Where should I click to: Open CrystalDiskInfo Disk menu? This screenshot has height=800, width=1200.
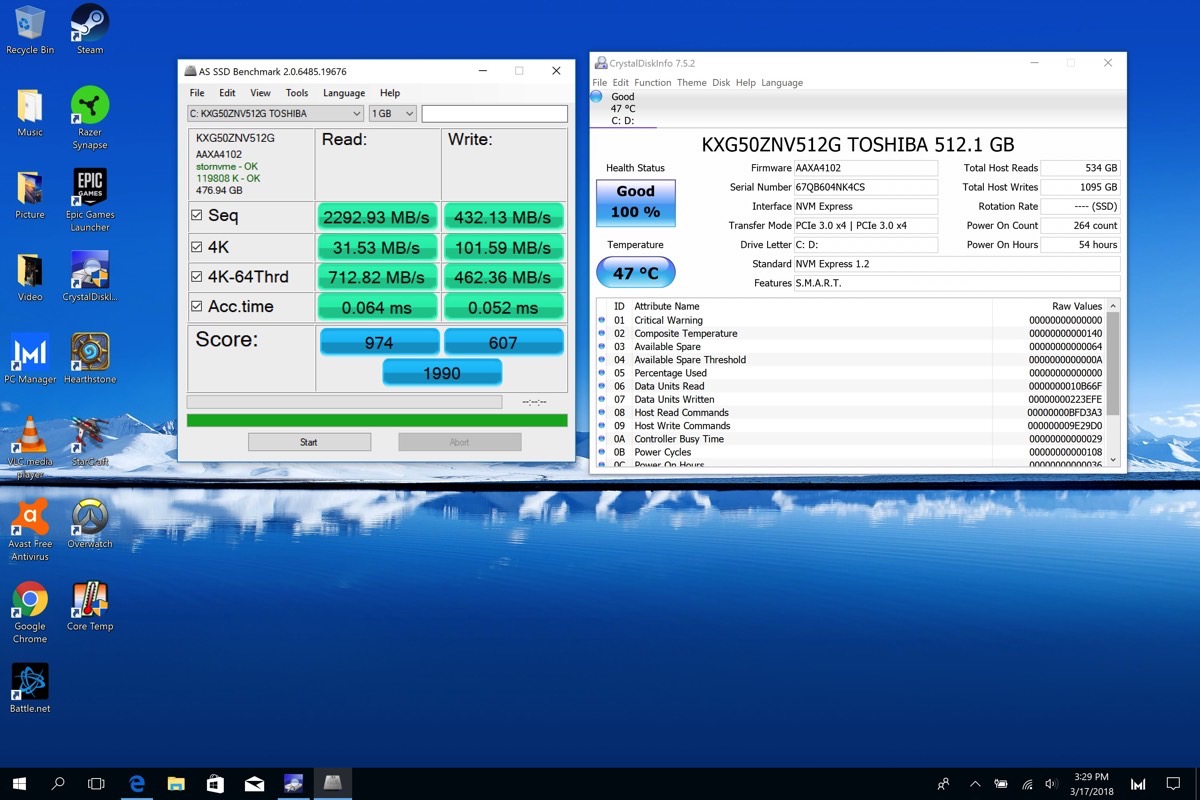(x=721, y=83)
